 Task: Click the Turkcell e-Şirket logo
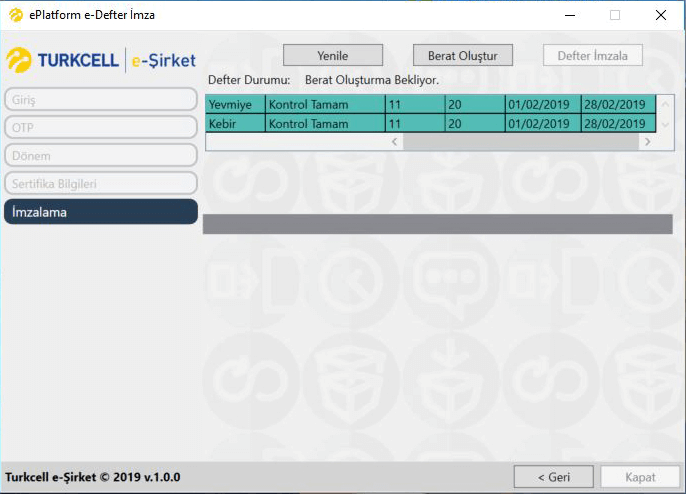(x=101, y=60)
